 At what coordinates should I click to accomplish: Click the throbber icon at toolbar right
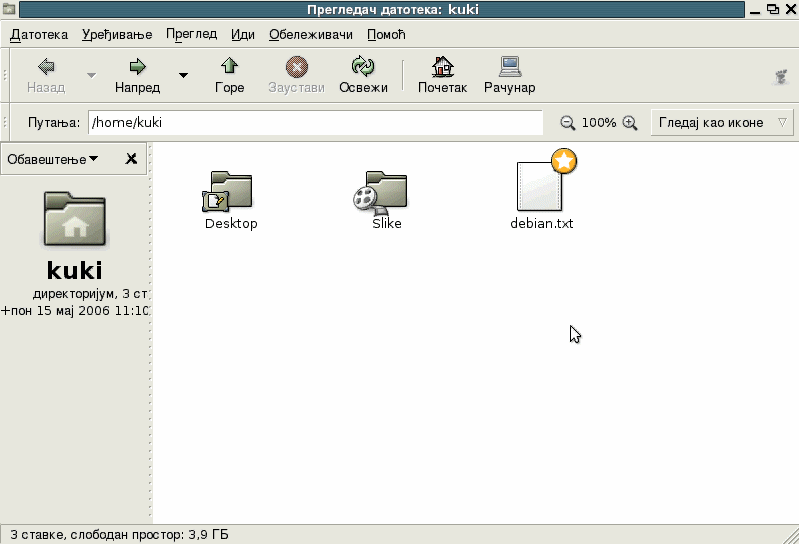[781, 77]
